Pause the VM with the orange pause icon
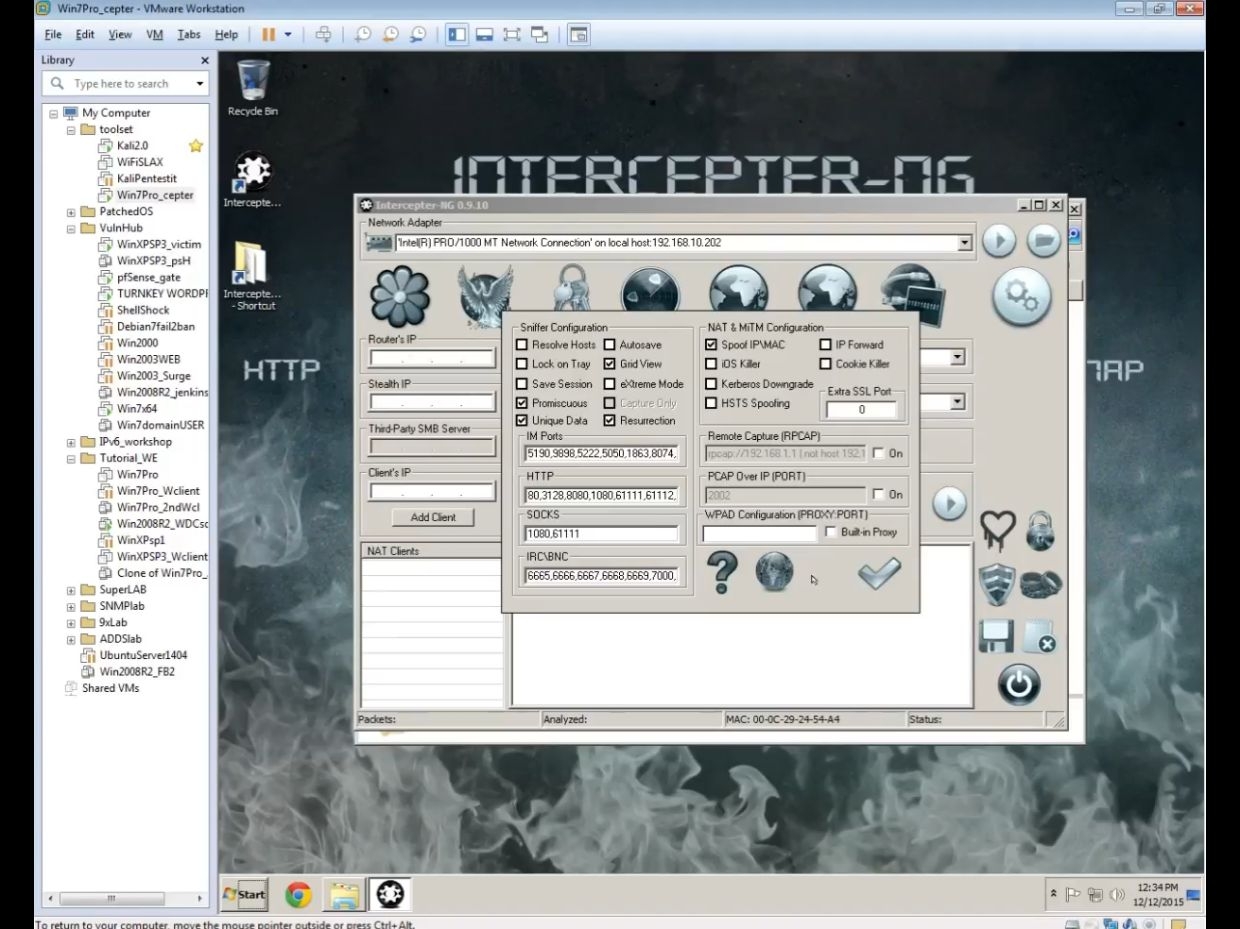The width and height of the screenshot is (1240, 929). point(269,34)
